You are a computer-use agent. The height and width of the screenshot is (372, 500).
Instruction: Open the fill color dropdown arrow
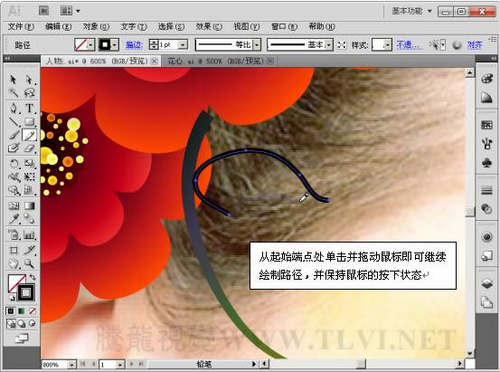91,44
